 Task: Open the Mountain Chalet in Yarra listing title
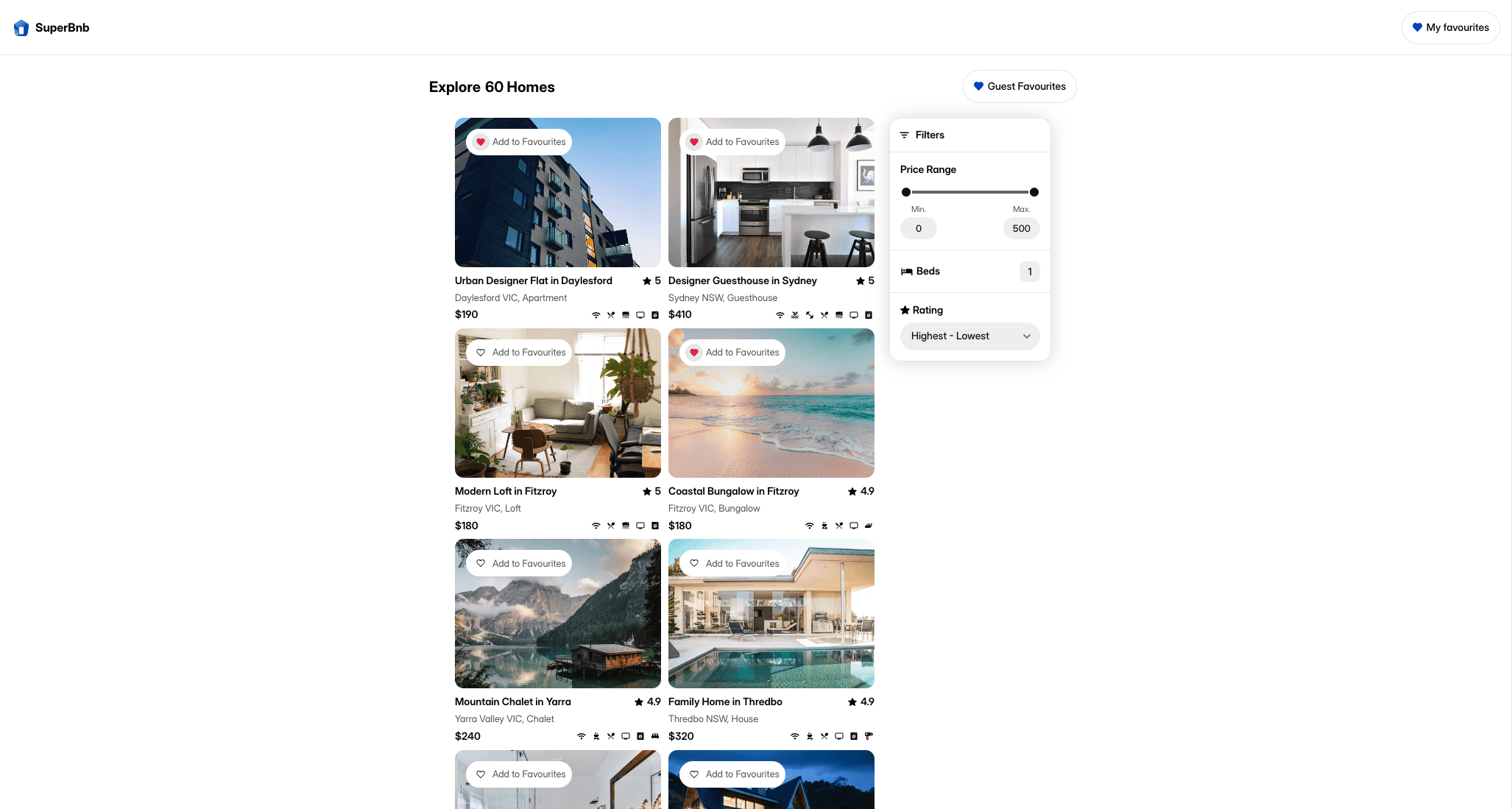point(513,702)
